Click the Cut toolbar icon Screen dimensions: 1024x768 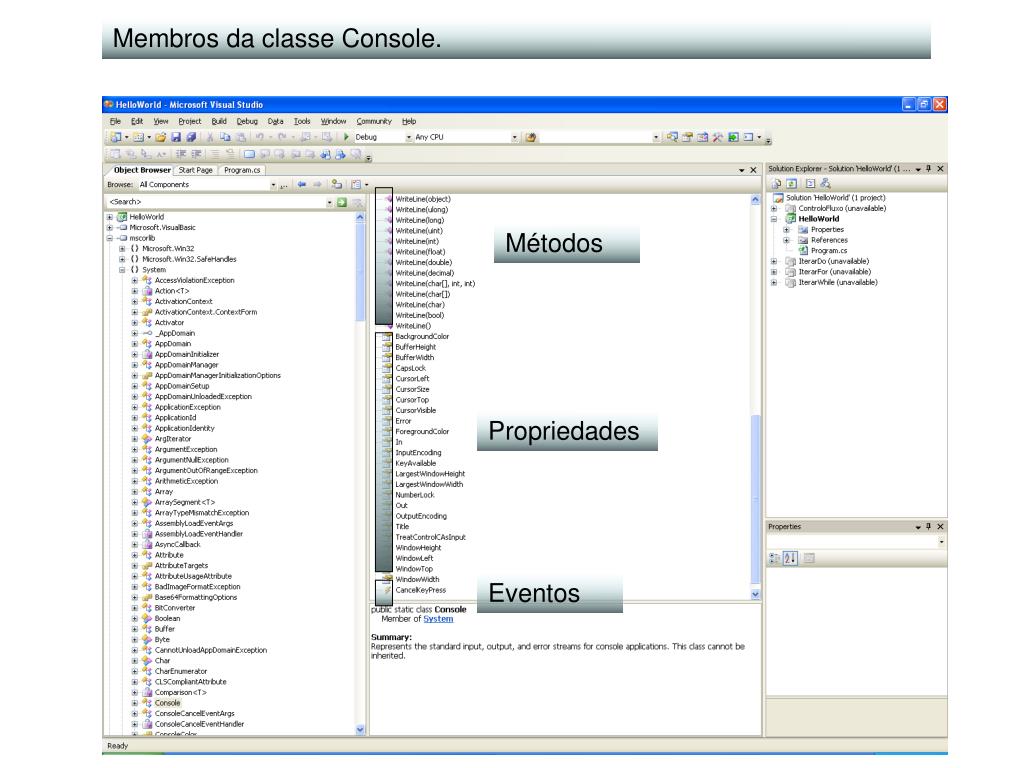pos(210,137)
